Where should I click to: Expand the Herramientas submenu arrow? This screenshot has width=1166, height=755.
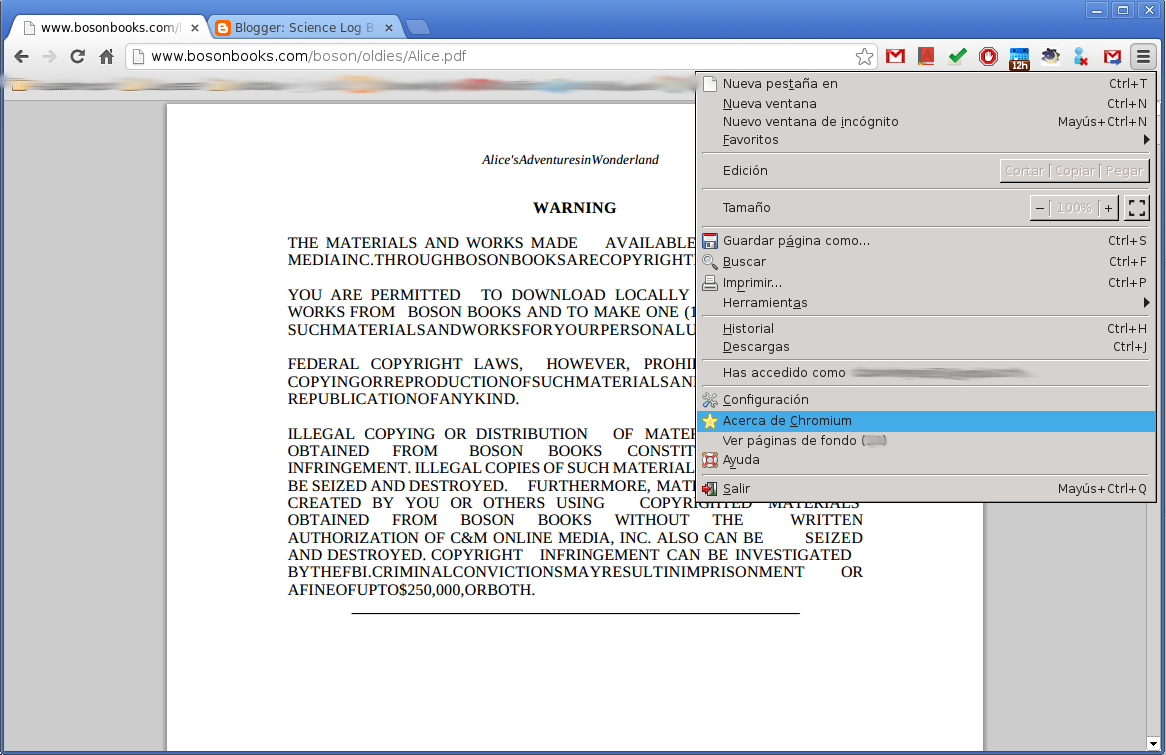(1146, 303)
